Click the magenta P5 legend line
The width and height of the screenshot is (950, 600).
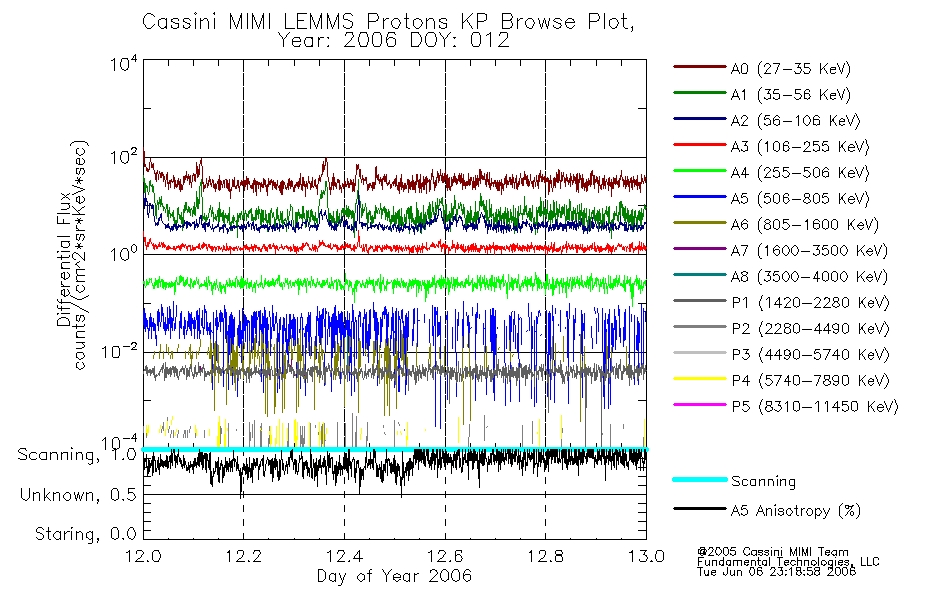tap(699, 404)
